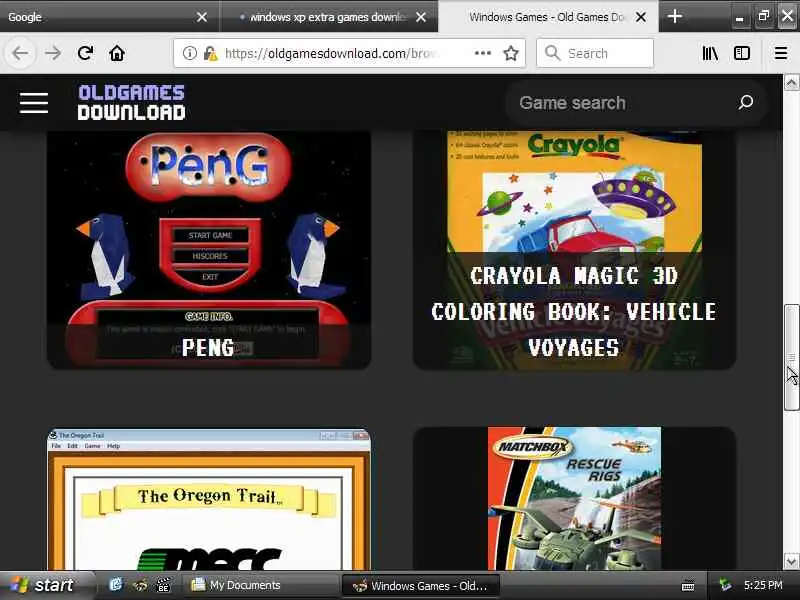Select Windows Games taskbar button

(420, 586)
